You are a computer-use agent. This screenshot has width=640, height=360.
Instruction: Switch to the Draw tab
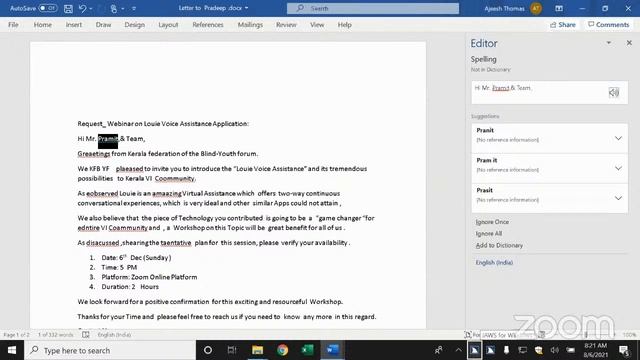tap(103, 25)
